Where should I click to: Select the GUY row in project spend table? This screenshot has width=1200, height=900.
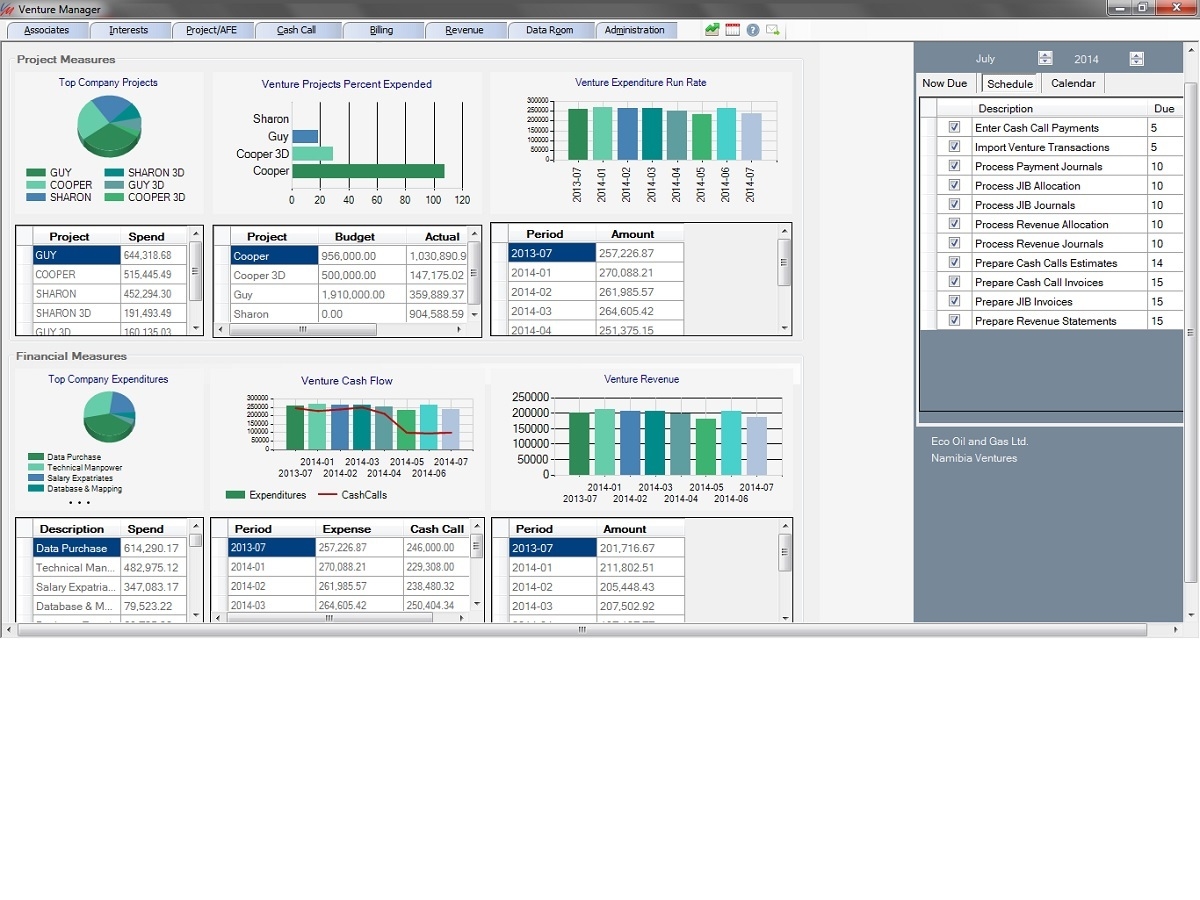[x=110, y=256]
